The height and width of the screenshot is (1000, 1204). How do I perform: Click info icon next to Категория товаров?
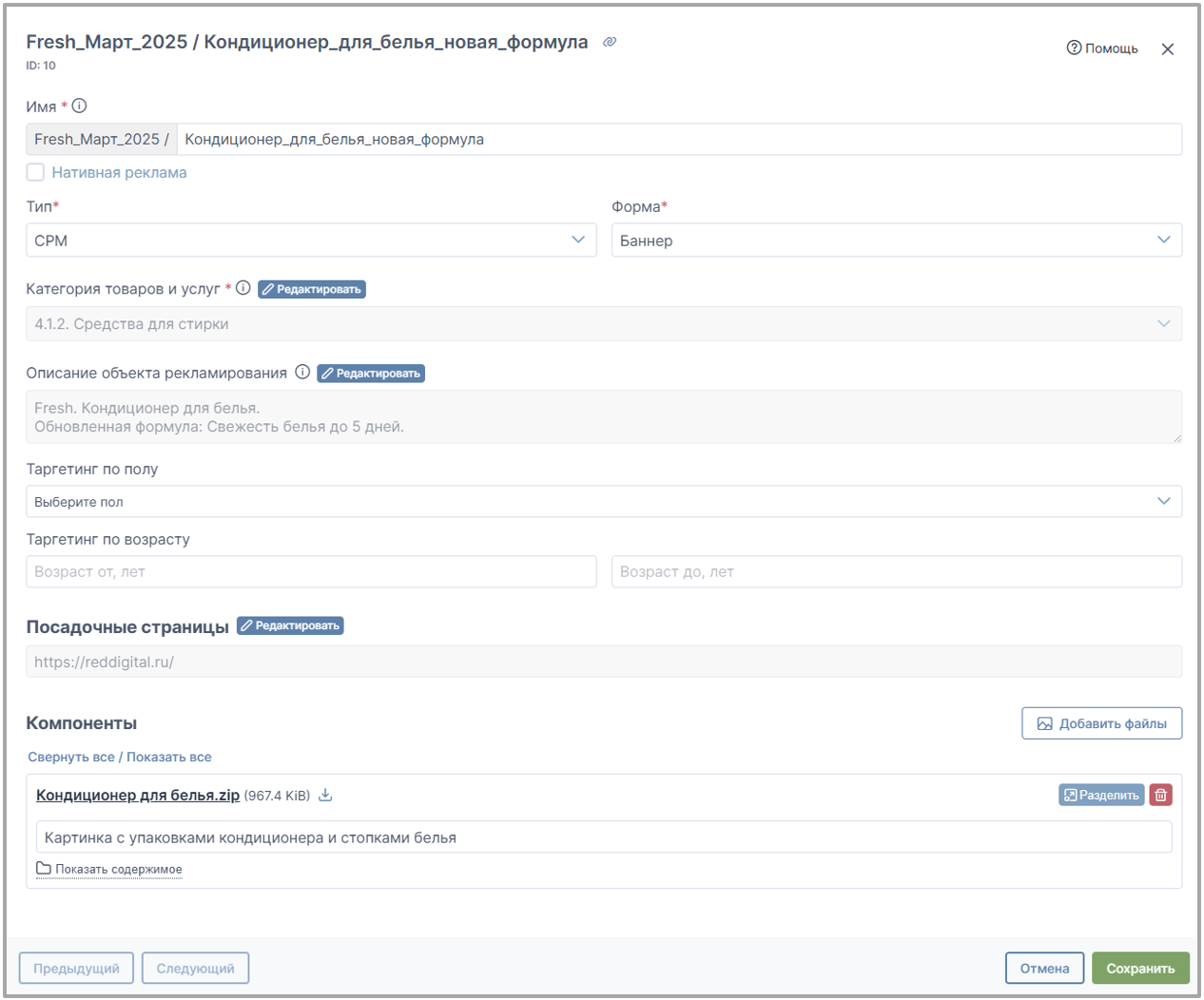point(243,288)
